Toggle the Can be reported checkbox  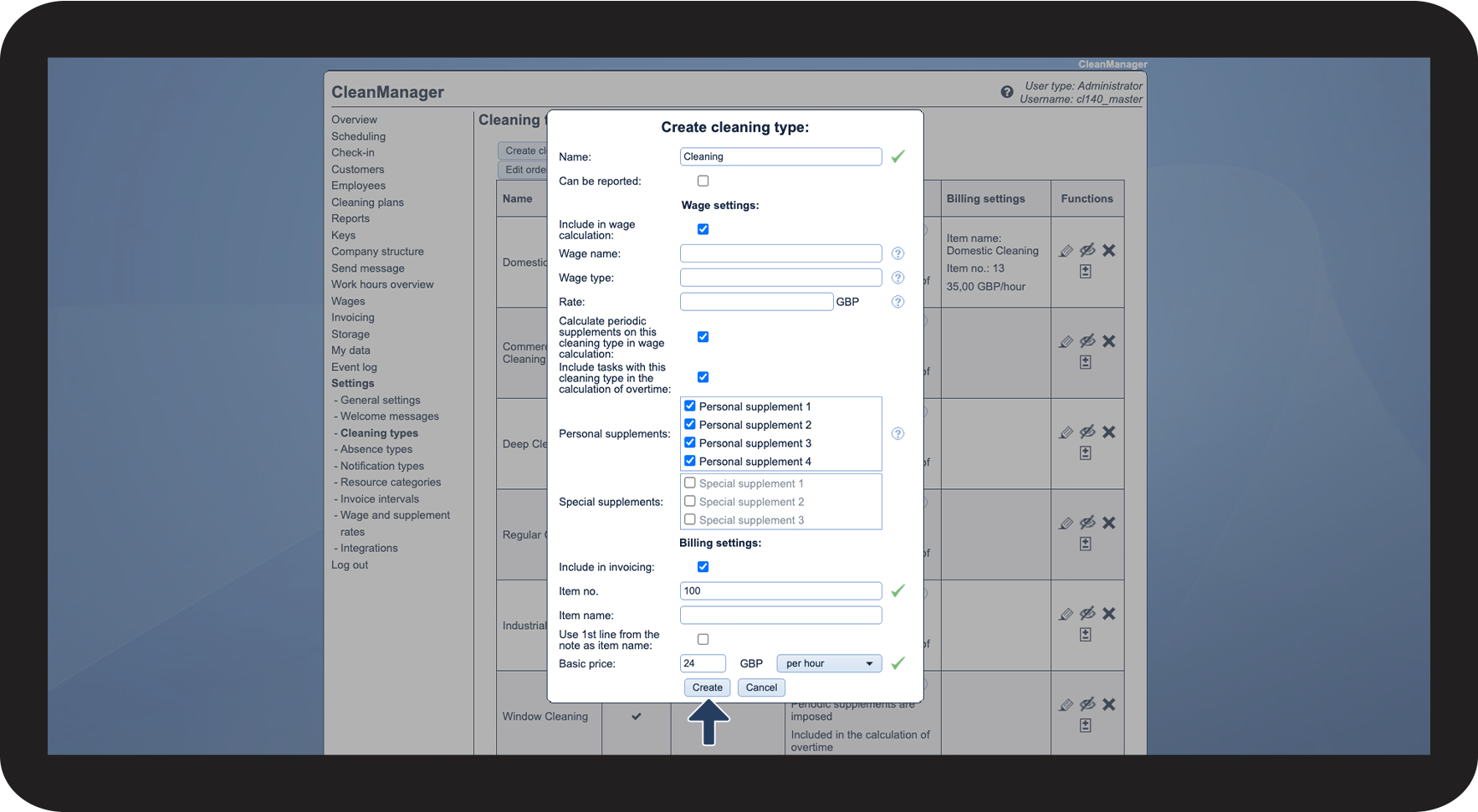tap(703, 181)
